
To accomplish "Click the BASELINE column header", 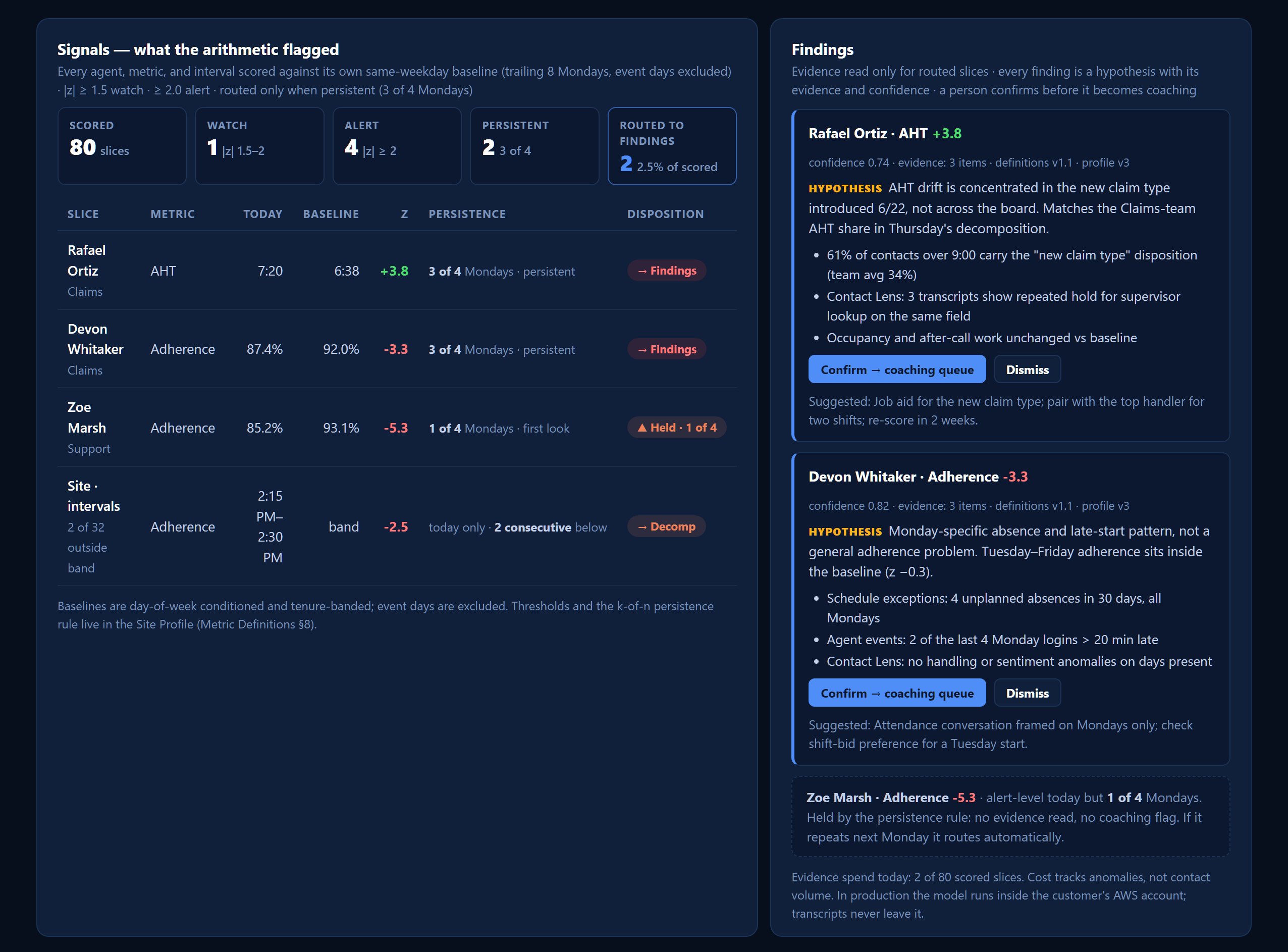I will pyautogui.click(x=331, y=214).
